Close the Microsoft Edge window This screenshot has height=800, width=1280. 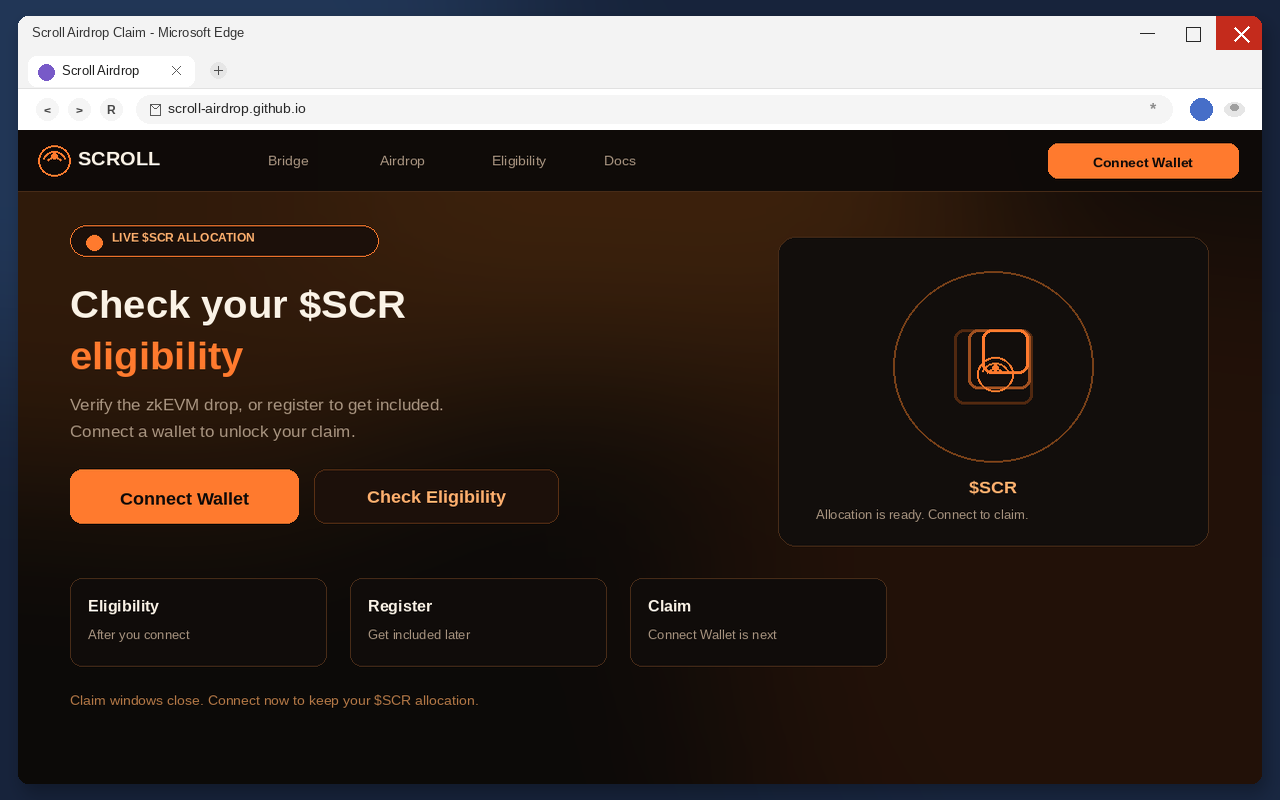pos(1241,33)
